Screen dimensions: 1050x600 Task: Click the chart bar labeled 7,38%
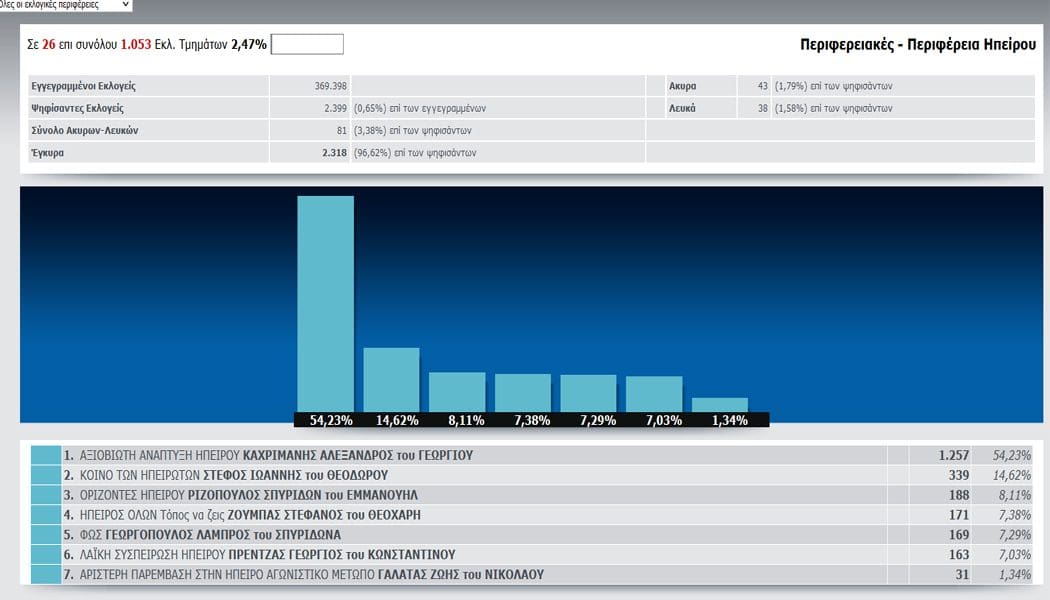pyautogui.click(x=523, y=392)
